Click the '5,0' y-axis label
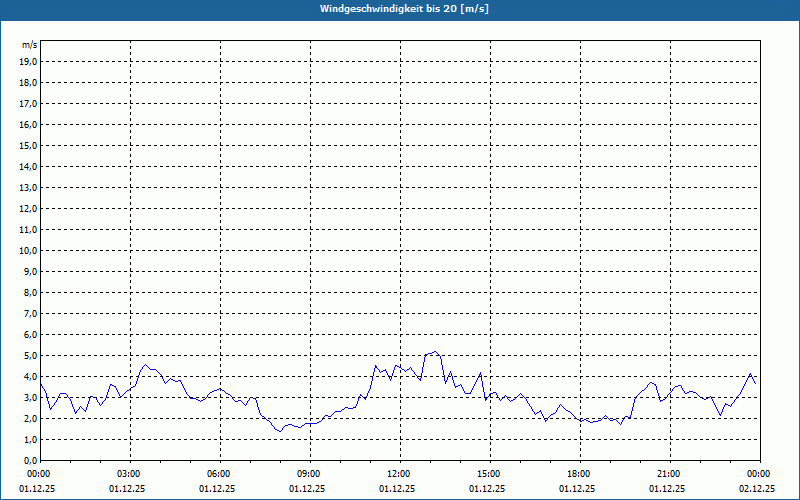The height and width of the screenshot is (500, 800). pos(30,356)
